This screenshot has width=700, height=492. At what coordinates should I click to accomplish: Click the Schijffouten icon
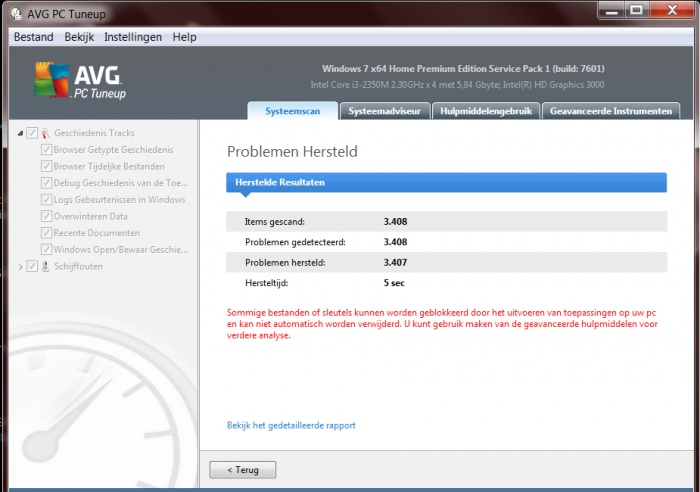point(46,266)
